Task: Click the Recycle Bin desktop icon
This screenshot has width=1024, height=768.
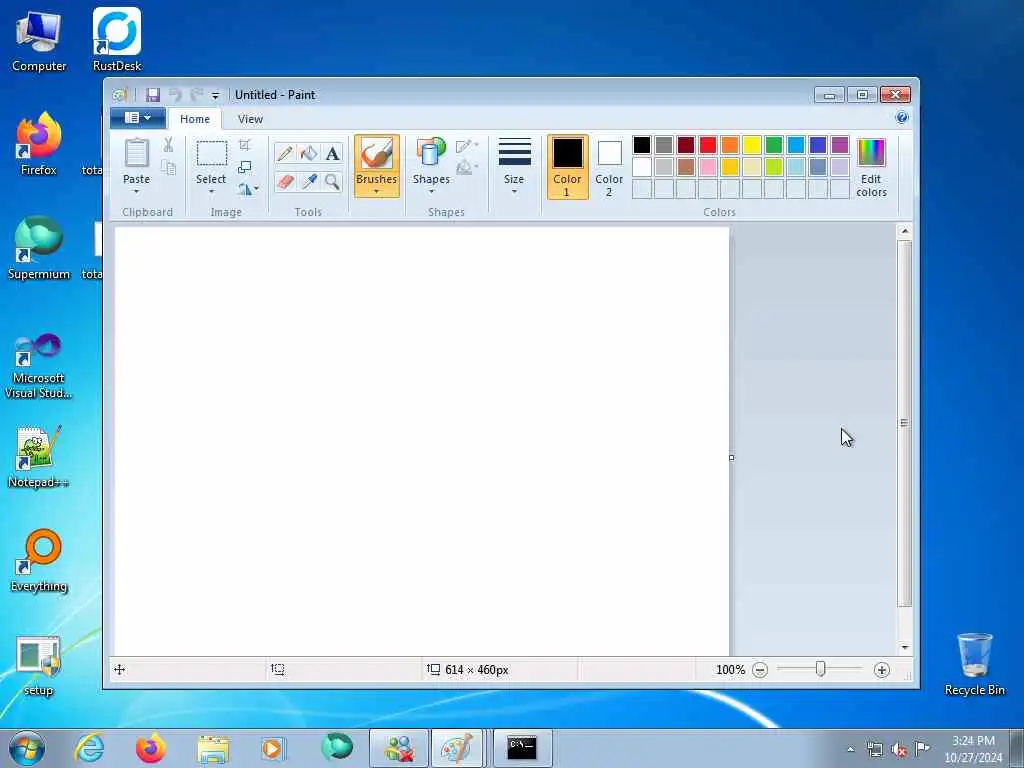Action: pyautogui.click(x=974, y=664)
